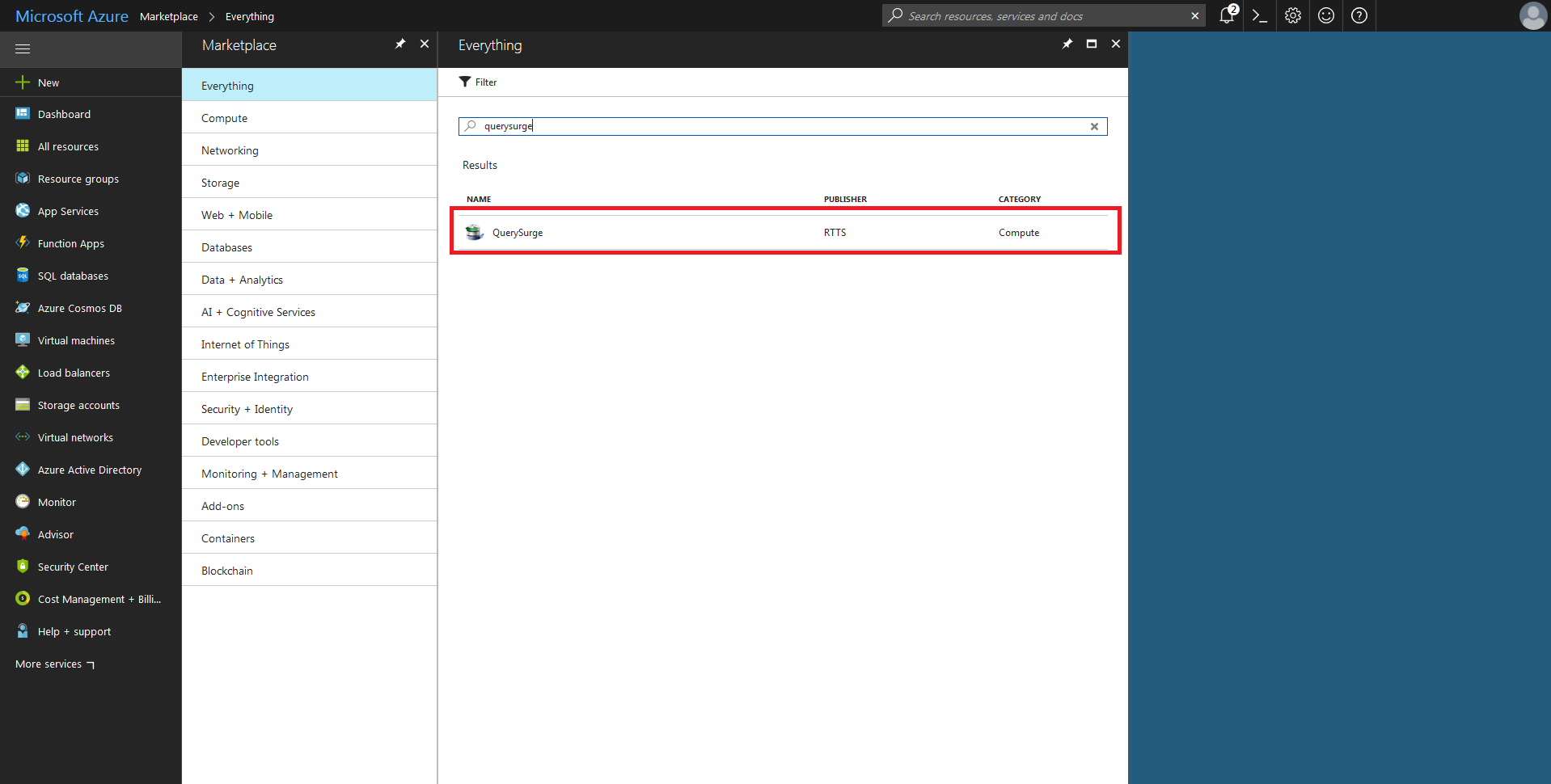The height and width of the screenshot is (784, 1551).
Task: Select Data + Analytics category
Action: tap(310, 279)
